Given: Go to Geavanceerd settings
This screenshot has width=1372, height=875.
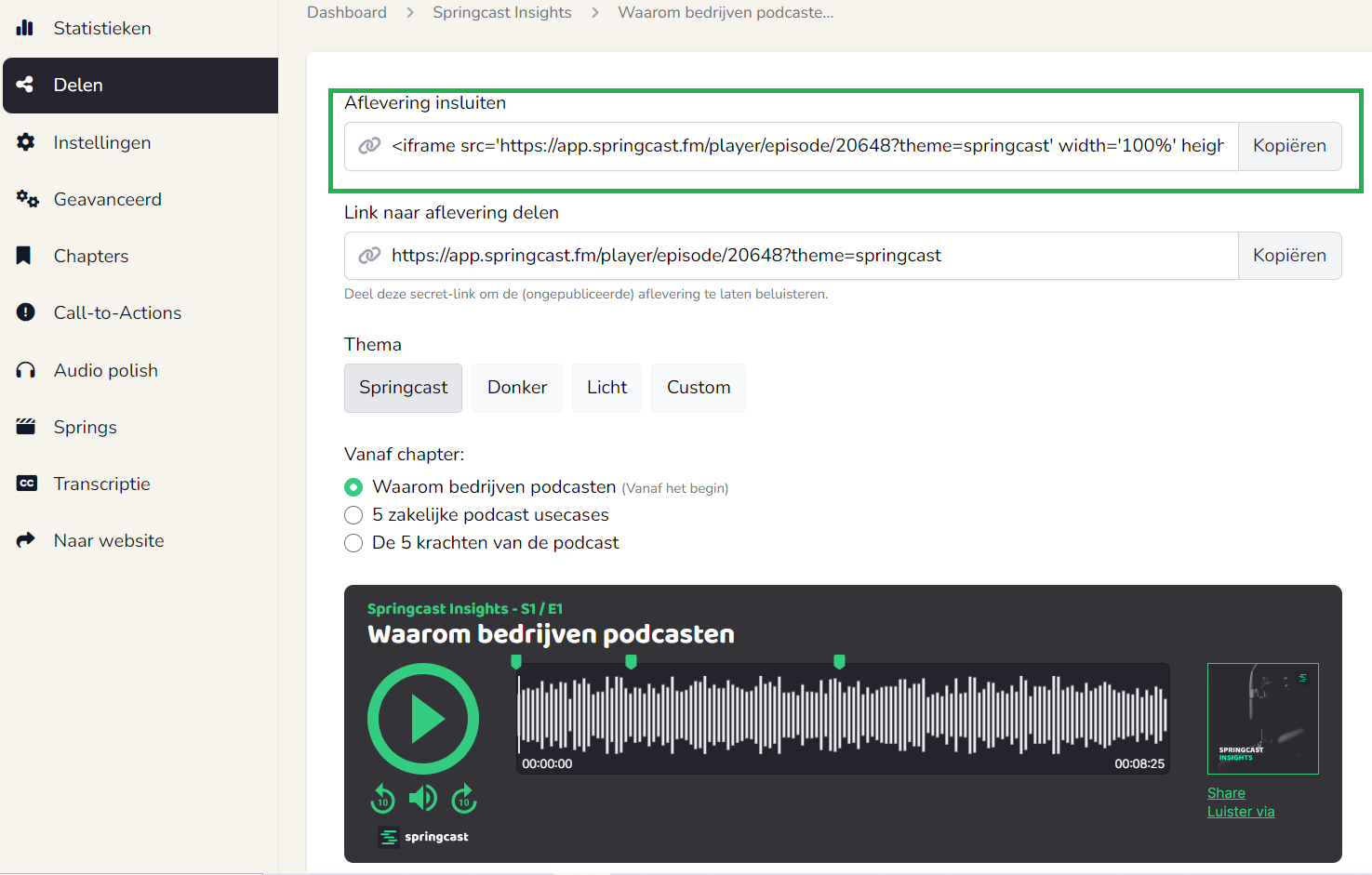Looking at the screenshot, I should point(108,199).
